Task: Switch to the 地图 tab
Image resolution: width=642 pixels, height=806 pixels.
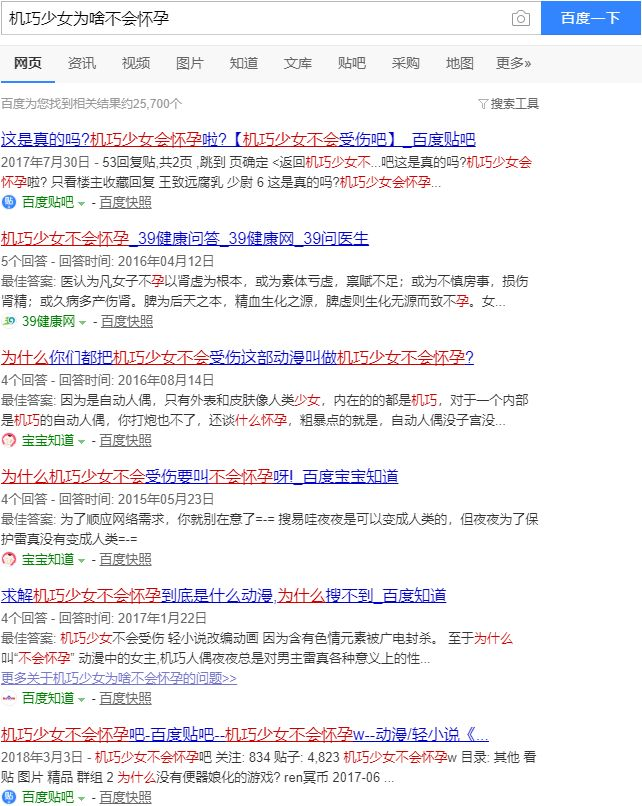Action: [x=460, y=63]
